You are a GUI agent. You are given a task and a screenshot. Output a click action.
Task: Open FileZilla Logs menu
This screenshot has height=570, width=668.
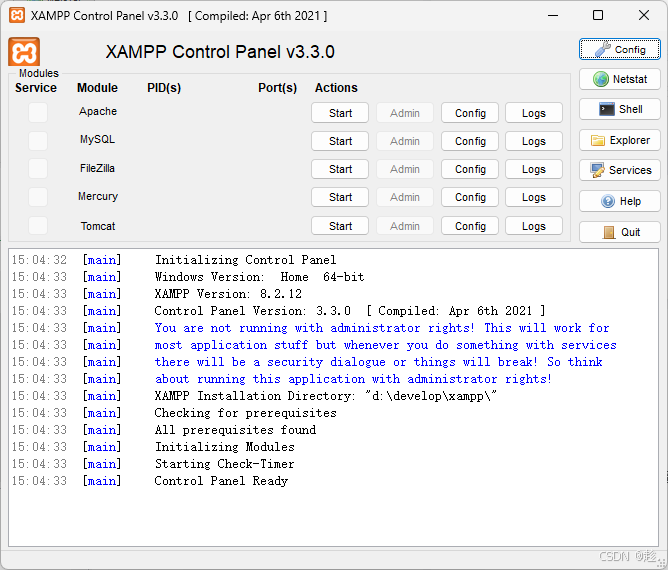click(x=534, y=169)
